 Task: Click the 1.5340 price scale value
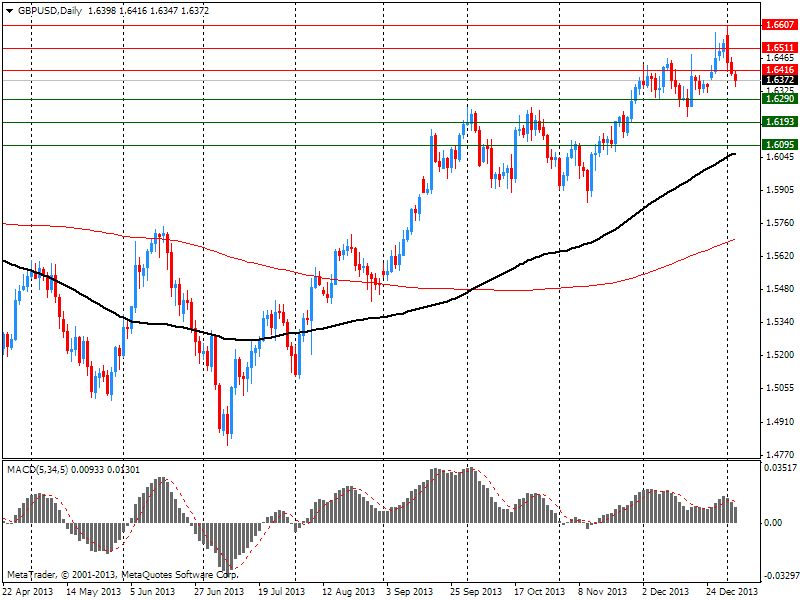(780, 321)
